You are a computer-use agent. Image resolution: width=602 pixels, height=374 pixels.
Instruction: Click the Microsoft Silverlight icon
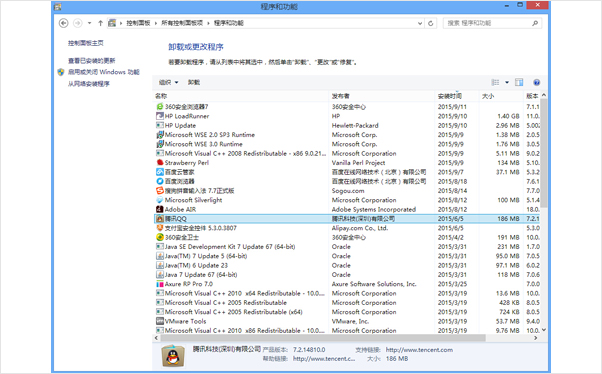click(x=160, y=200)
